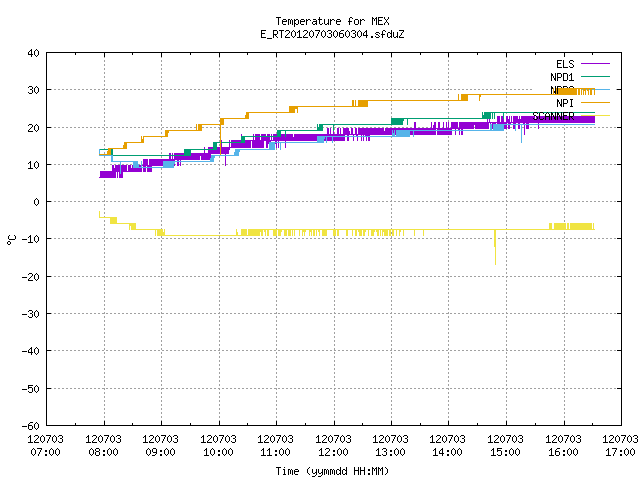
Task: Click the x-axis label 120703 10:00
Action: click(x=218, y=445)
